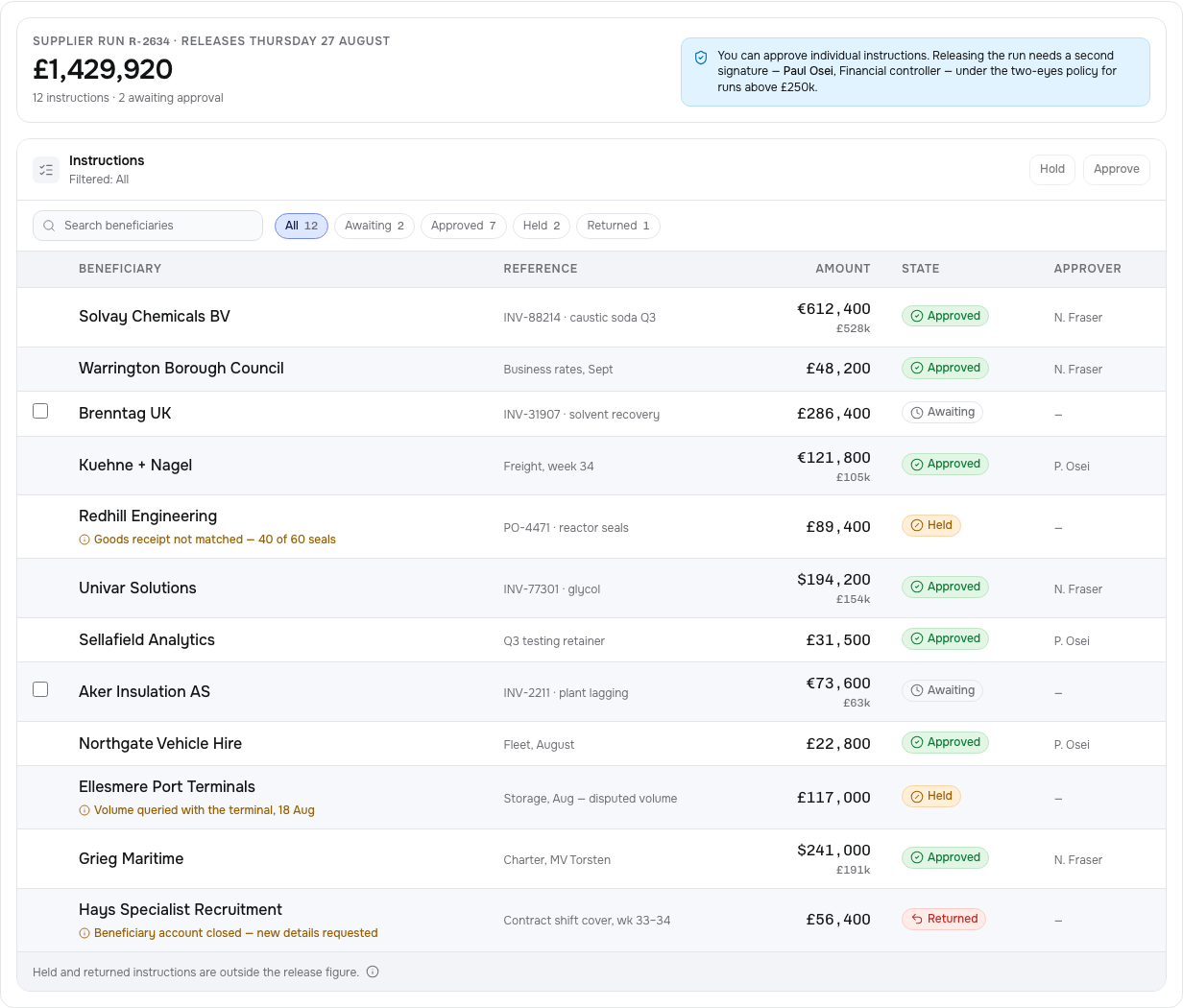Select Aker Insulation AS beneficiary name
The width and height of the screenshot is (1183, 1008).
(x=144, y=692)
